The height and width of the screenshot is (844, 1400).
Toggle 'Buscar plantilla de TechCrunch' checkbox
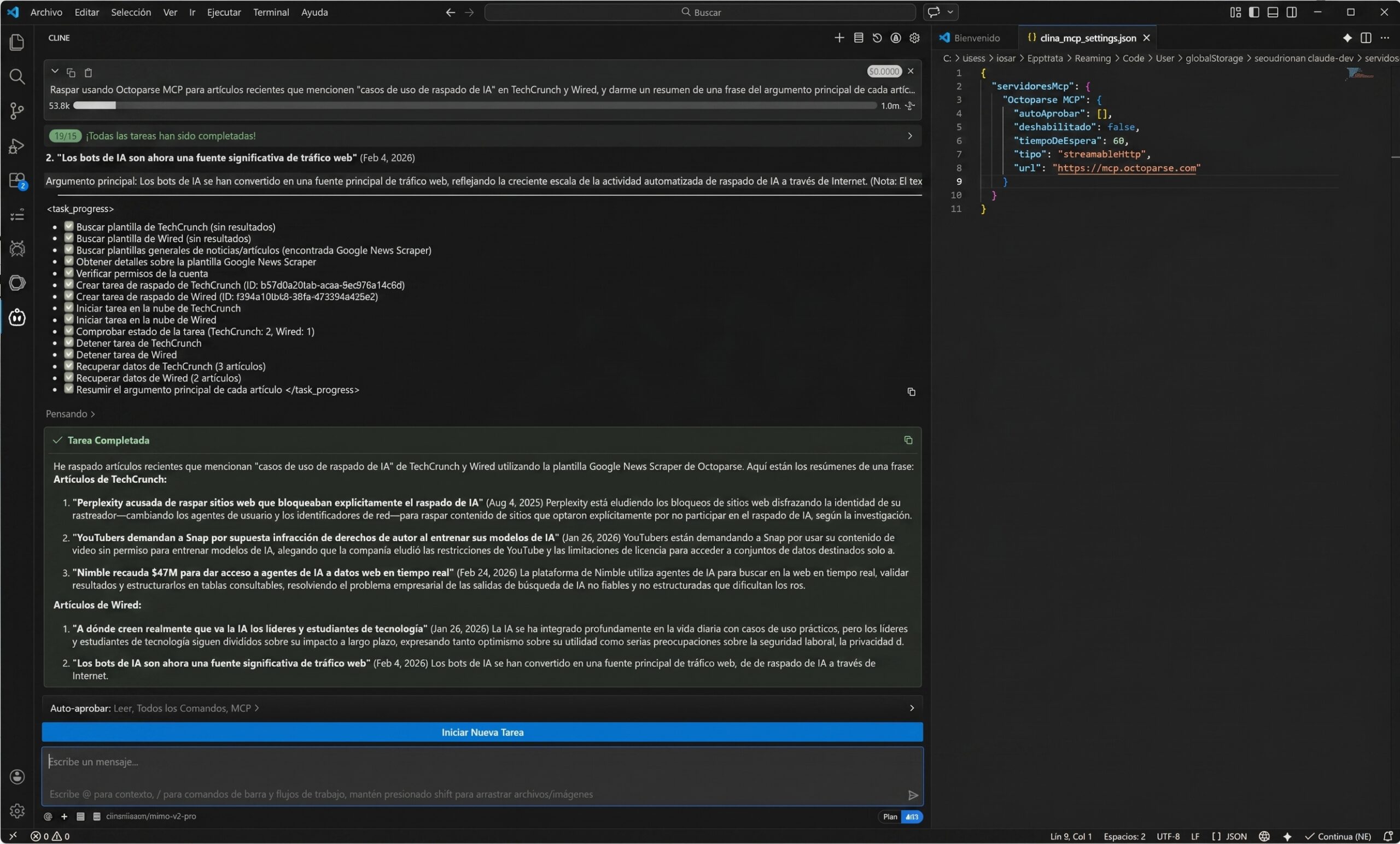click(69, 226)
